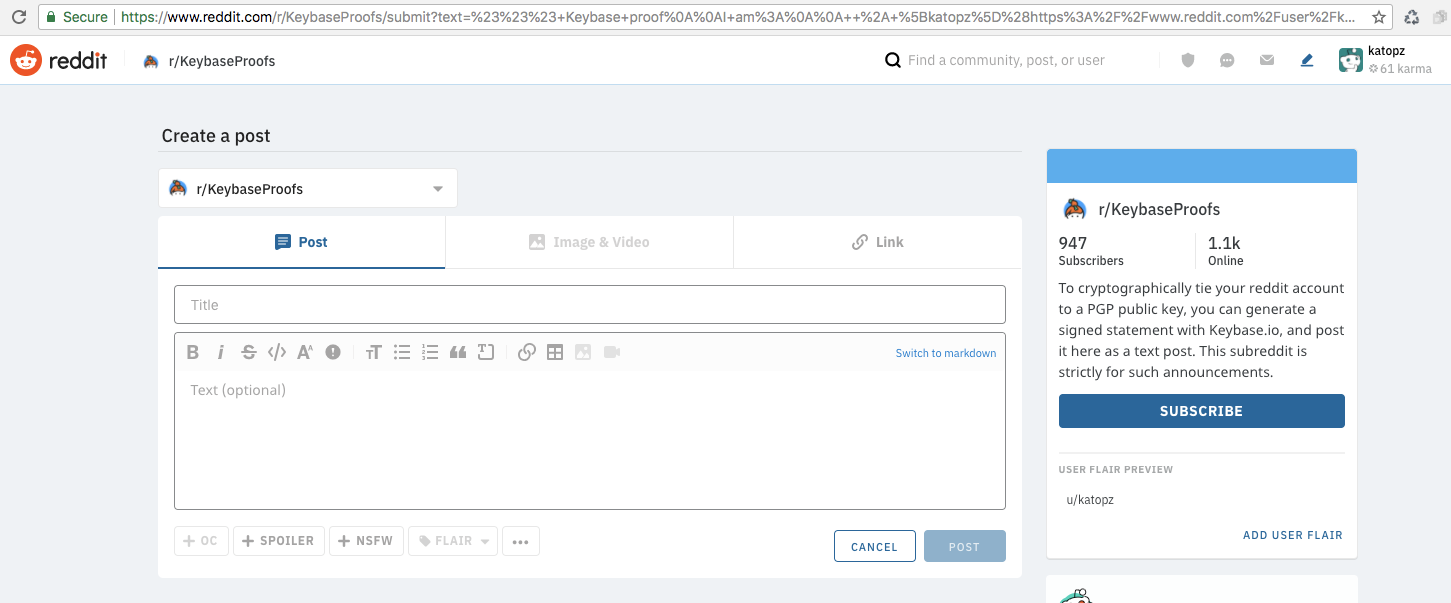Screen dimensions: 1451x603
Task: Click the u/katopz flair preview text
Action: 1090,499
